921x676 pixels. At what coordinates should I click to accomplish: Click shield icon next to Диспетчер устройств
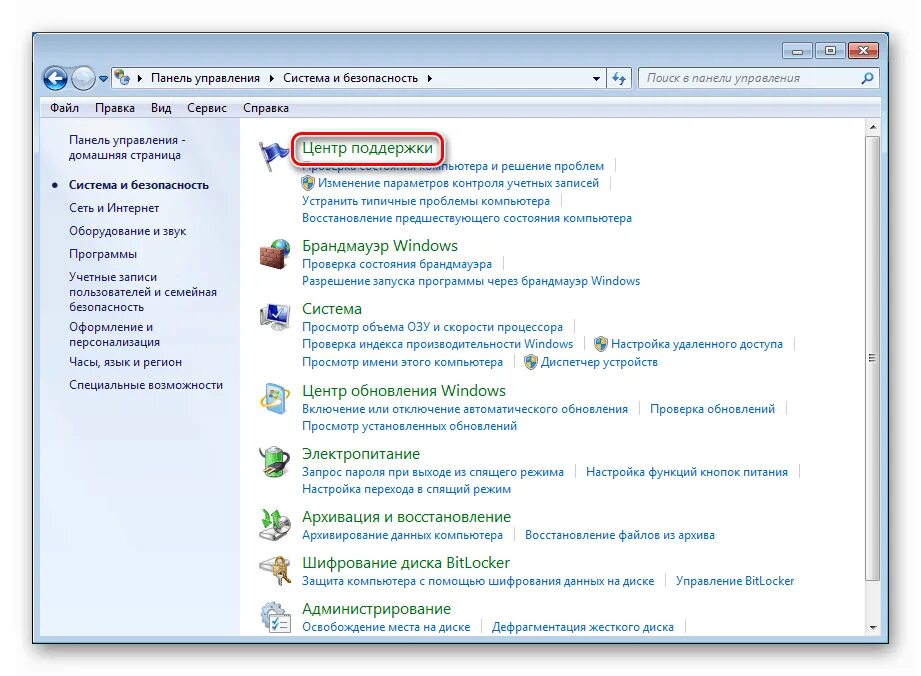point(531,362)
